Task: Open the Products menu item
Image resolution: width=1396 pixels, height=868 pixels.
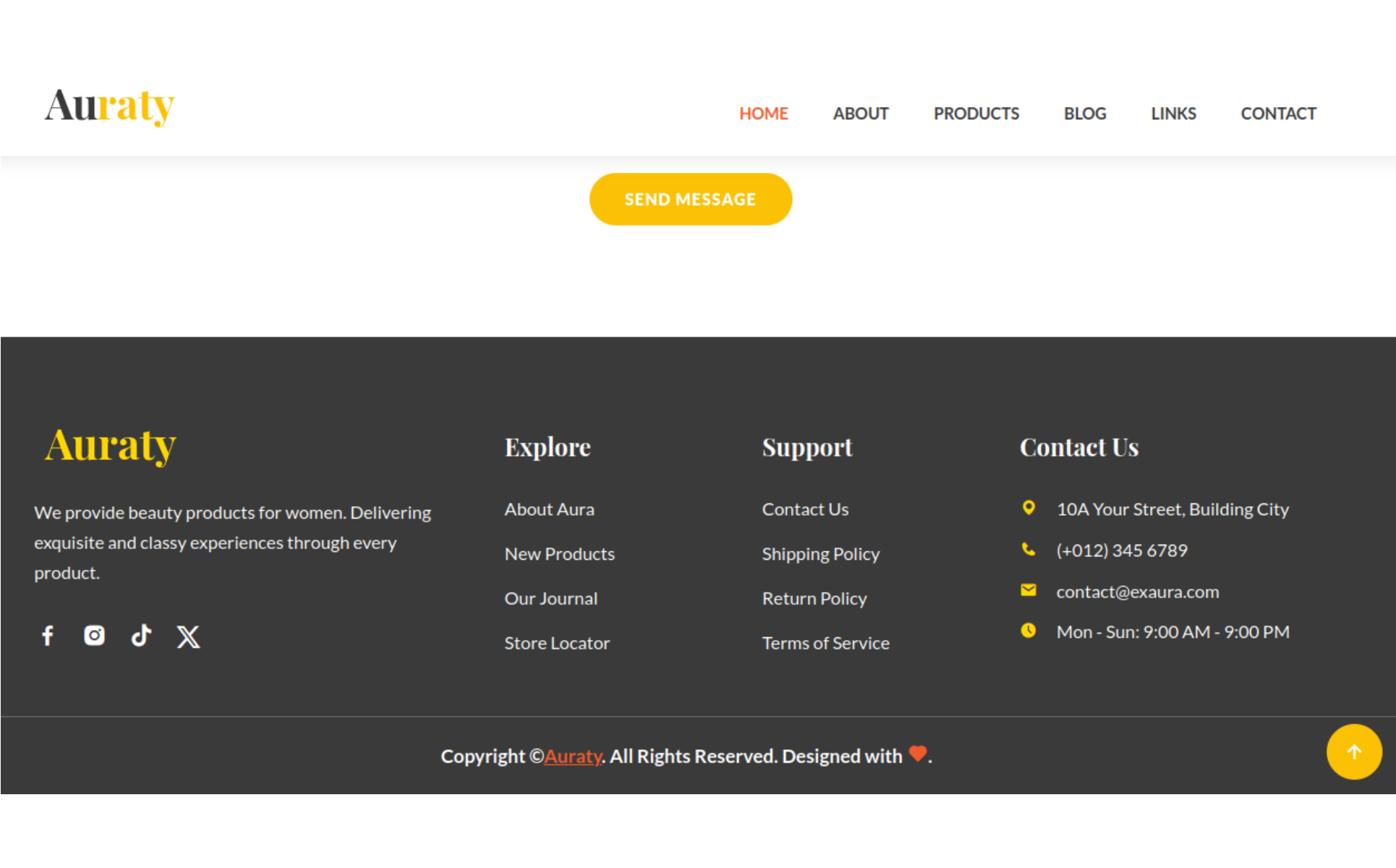Action: [976, 114]
